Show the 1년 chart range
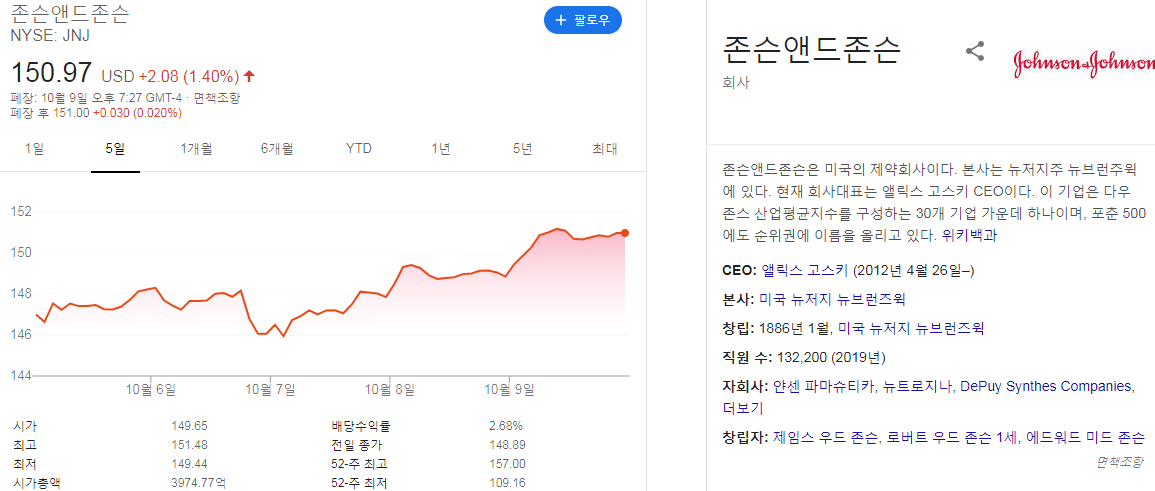The width and height of the screenshot is (1155, 491). 440,149
